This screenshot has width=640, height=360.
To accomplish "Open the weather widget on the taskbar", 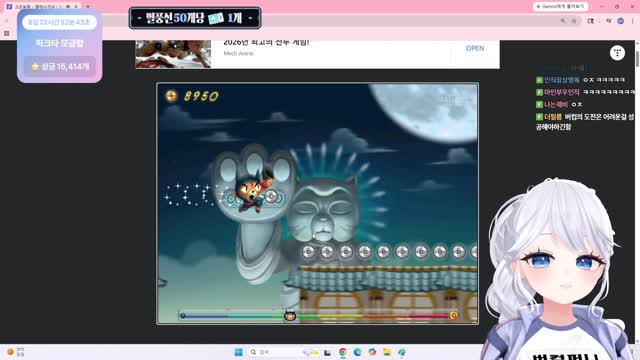I will 16,352.
